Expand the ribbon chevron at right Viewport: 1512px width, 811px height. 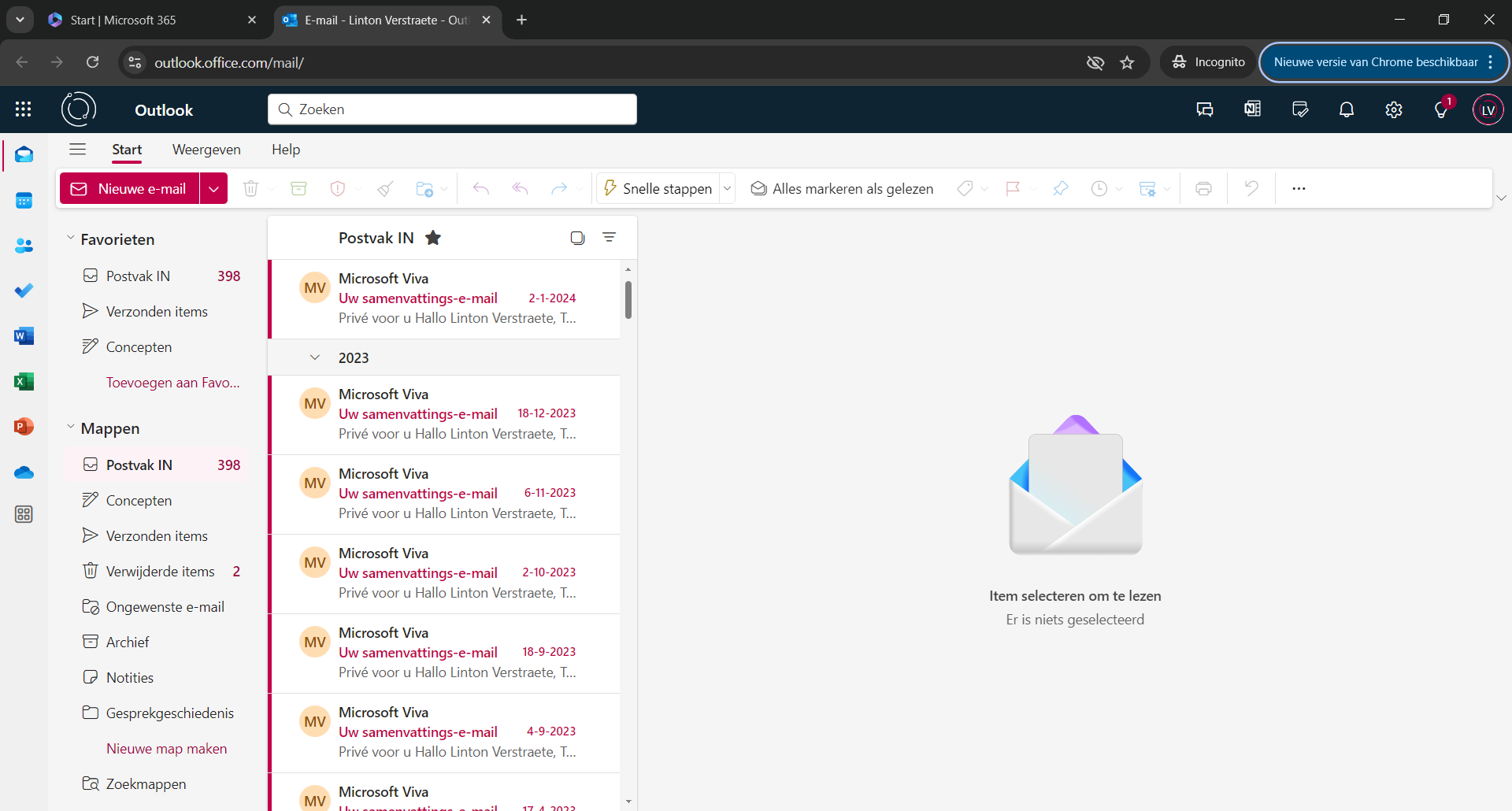1502,198
